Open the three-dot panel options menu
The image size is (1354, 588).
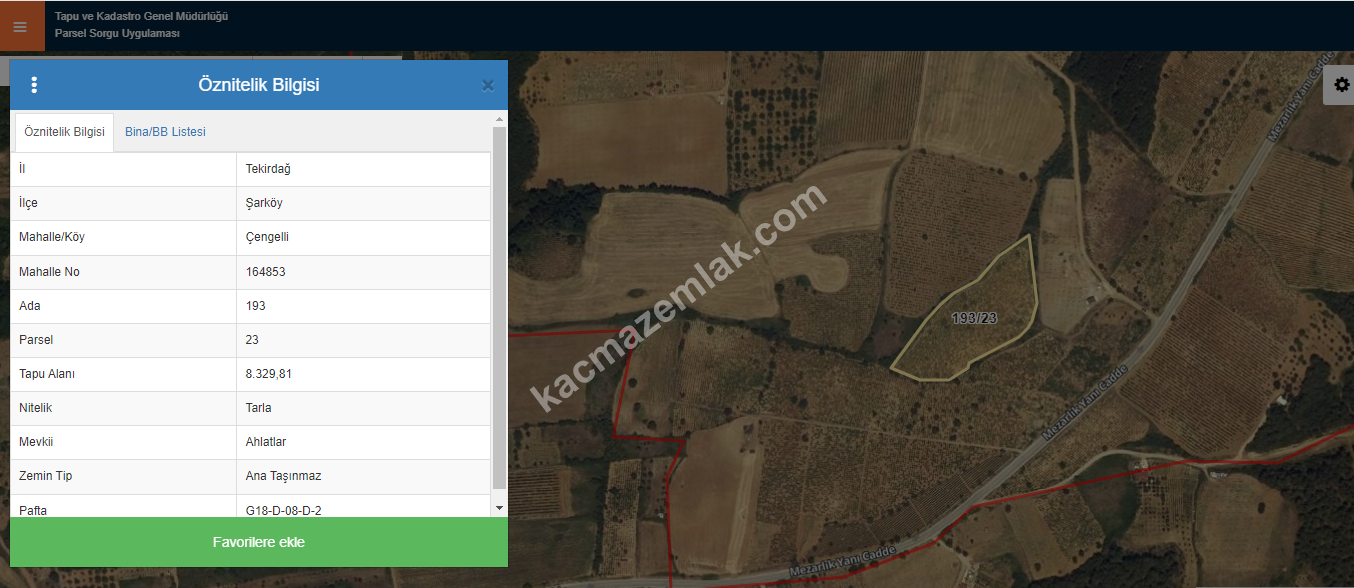[x=34, y=85]
